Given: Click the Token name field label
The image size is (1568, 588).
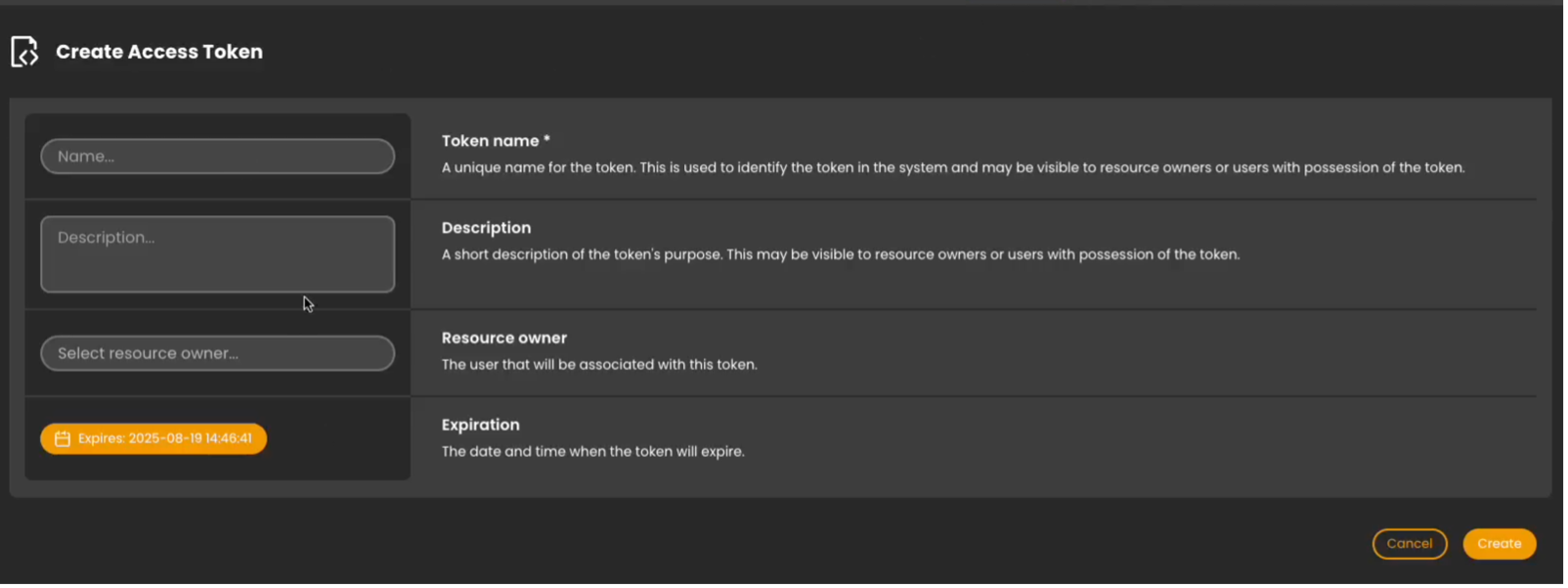Looking at the screenshot, I should (489, 141).
